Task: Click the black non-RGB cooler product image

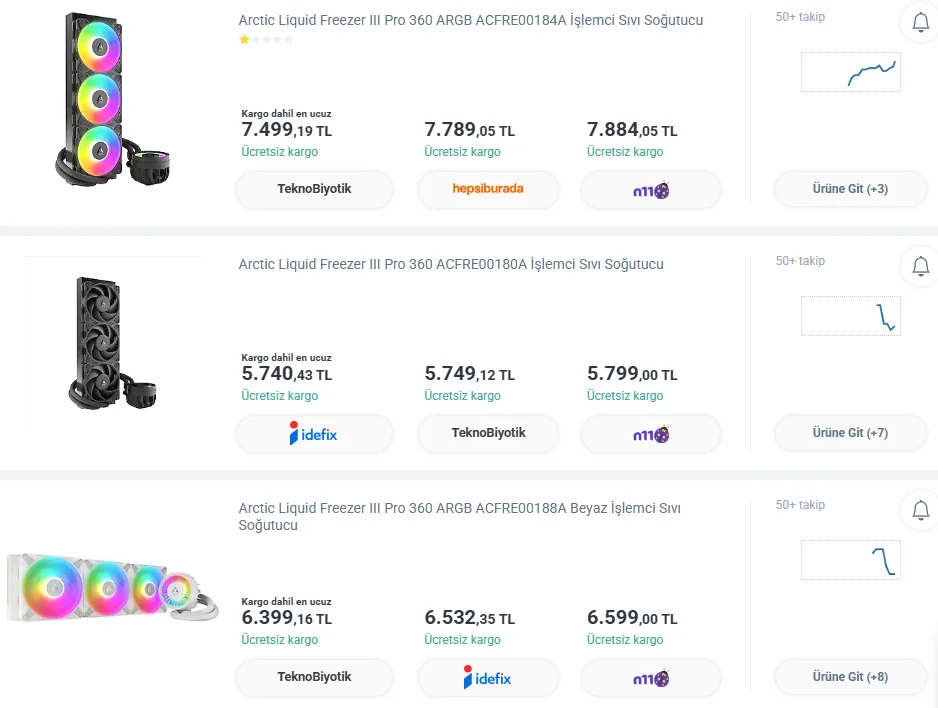Action: (112, 343)
